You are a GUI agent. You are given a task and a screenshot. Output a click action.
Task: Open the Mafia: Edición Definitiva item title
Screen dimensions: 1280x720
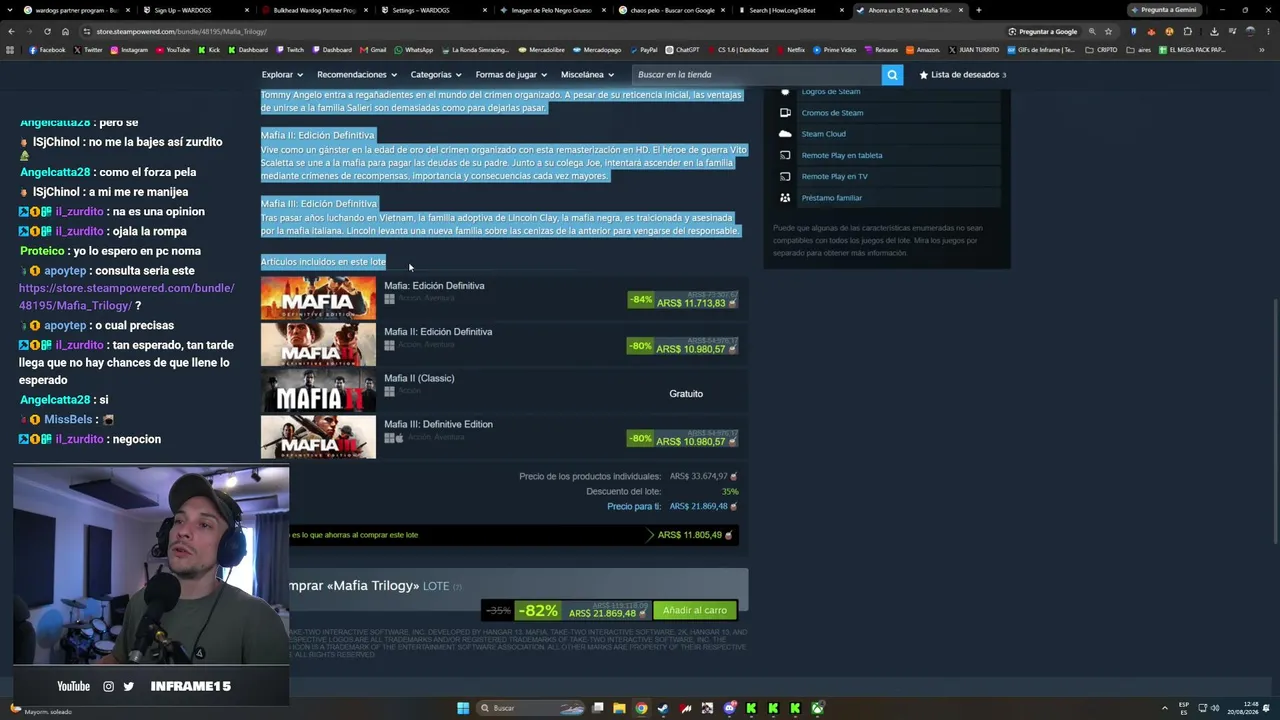(x=434, y=286)
